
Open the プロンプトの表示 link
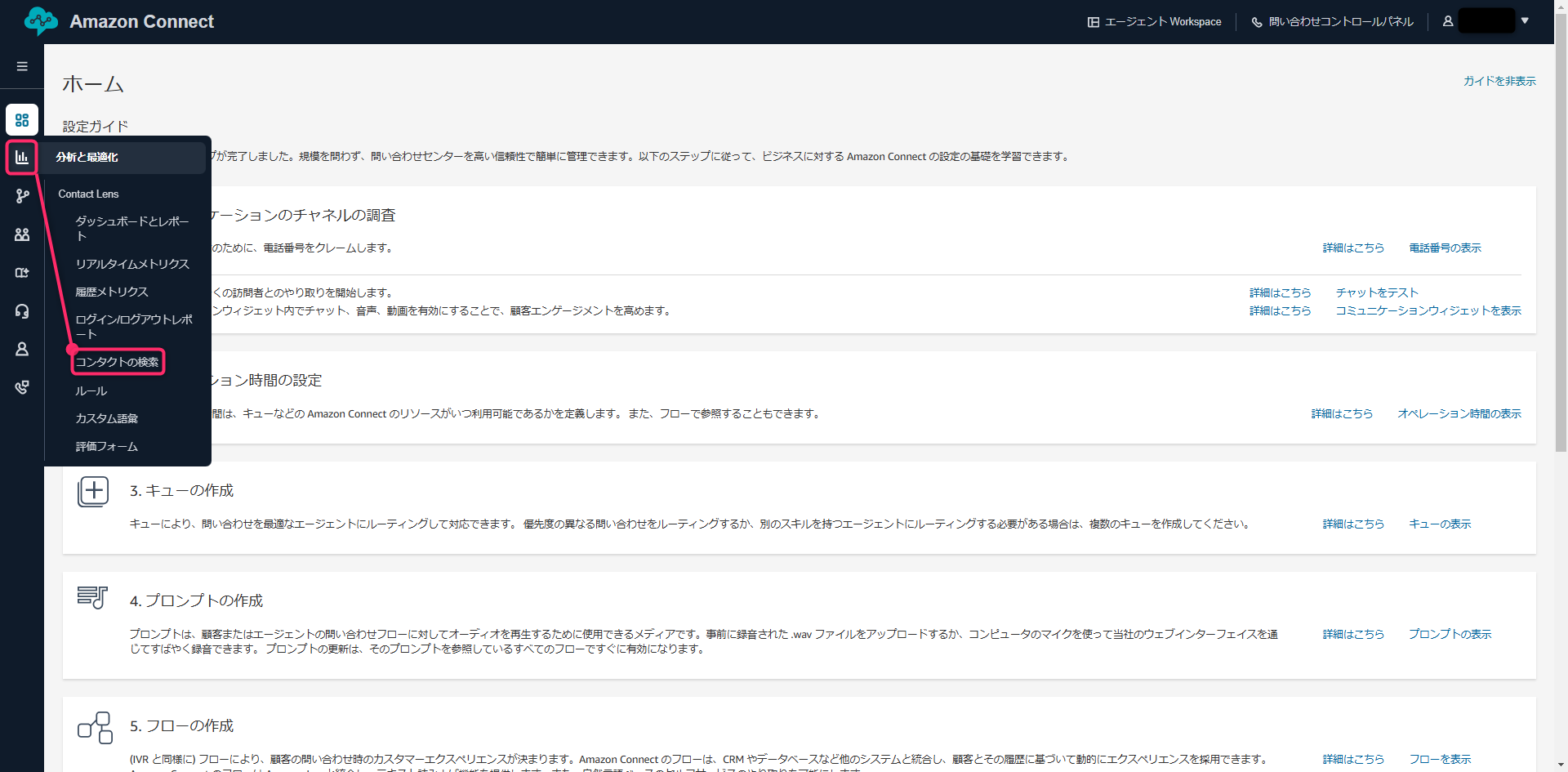coord(1450,634)
